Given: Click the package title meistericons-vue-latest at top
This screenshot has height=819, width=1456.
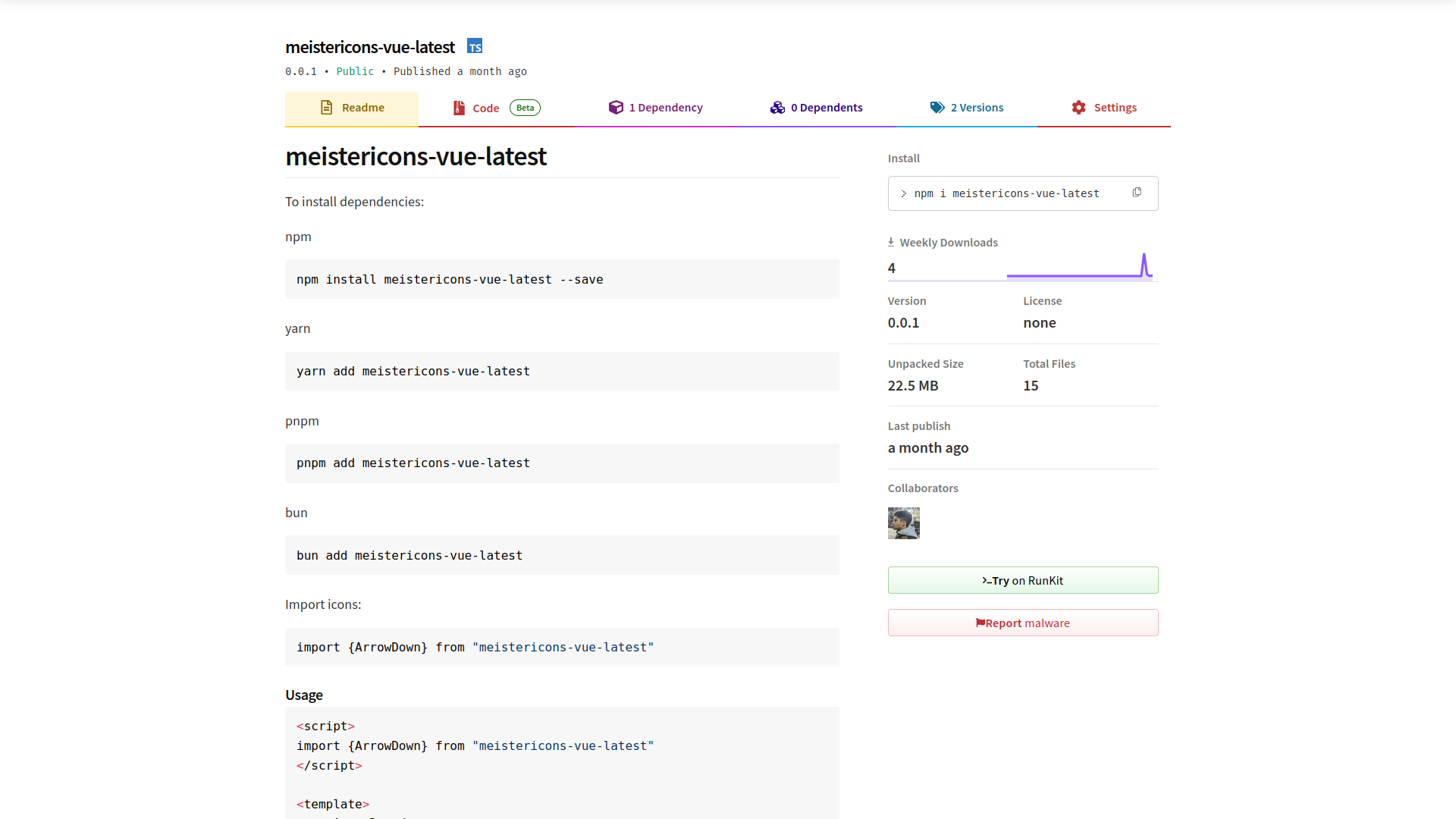Looking at the screenshot, I should (x=370, y=47).
